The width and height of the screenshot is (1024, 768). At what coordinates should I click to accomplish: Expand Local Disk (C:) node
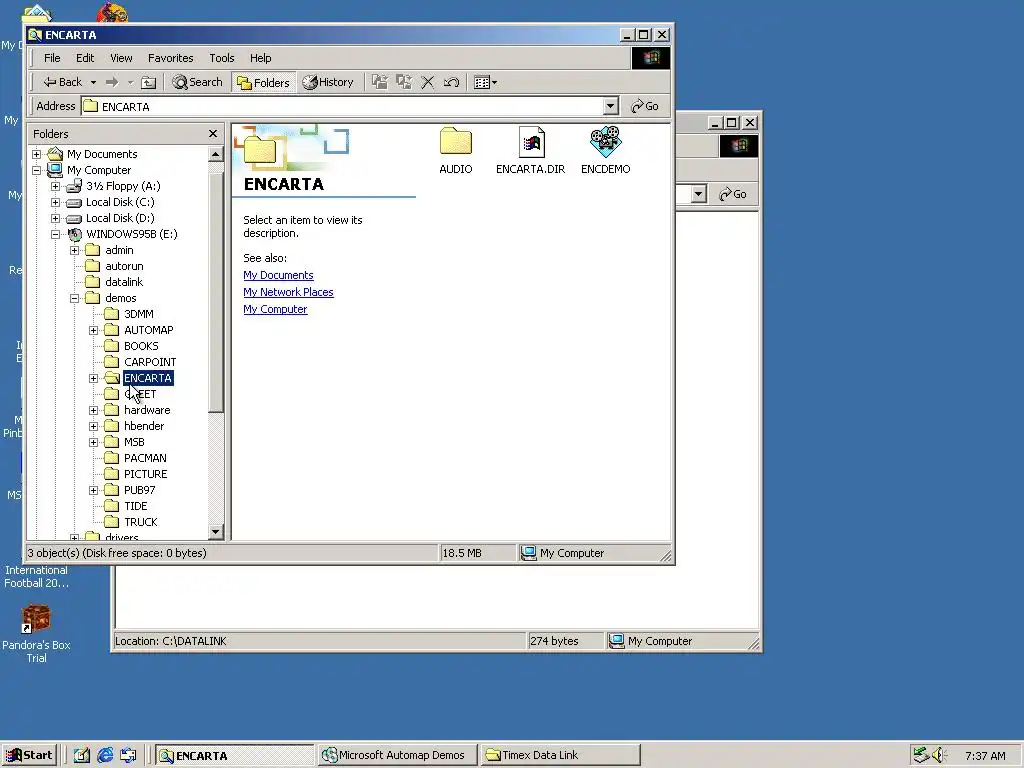click(56, 202)
